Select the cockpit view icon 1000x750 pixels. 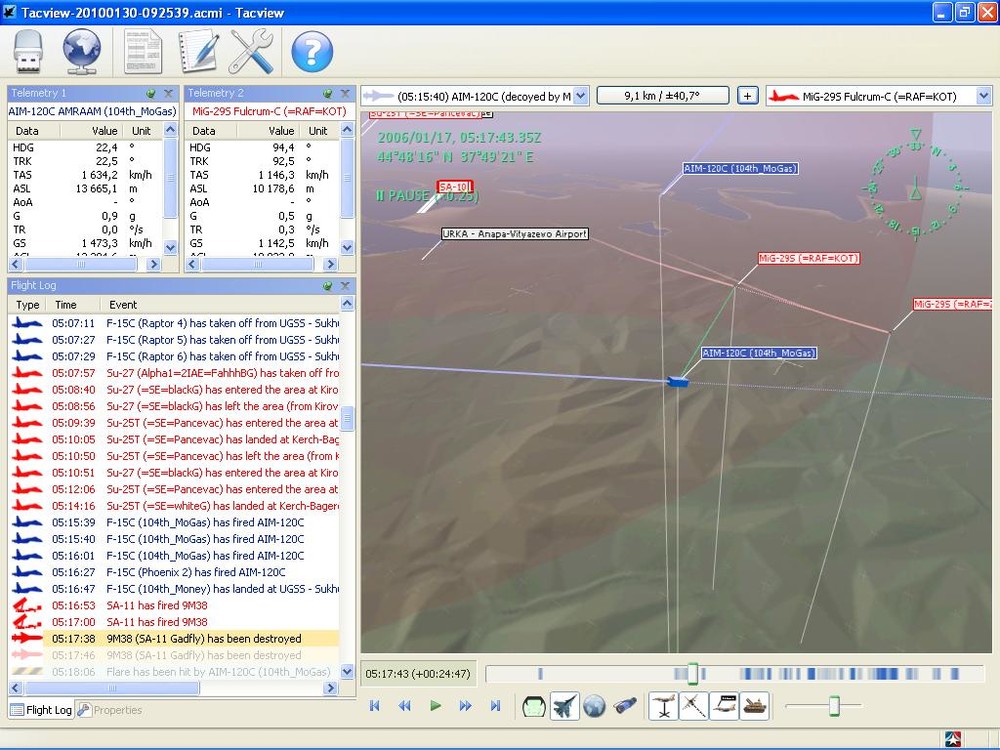click(x=534, y=706)
